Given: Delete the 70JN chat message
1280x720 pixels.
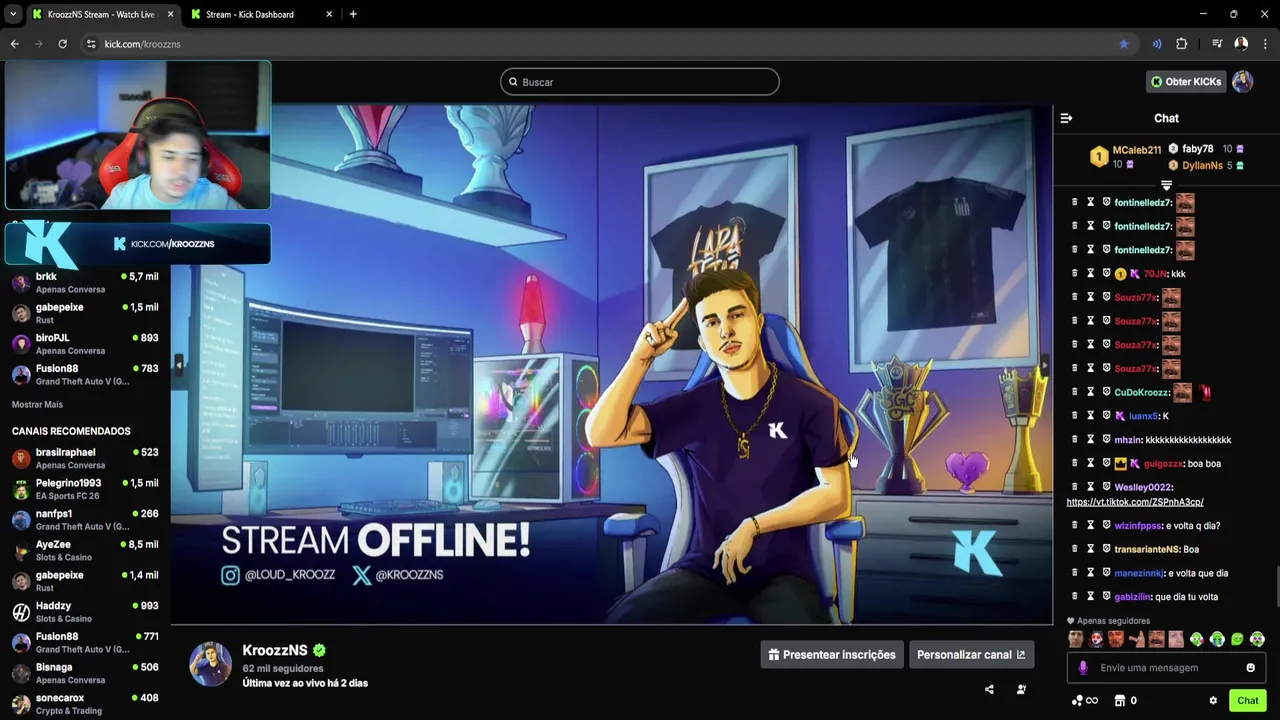Looking at the screenshot, I should 1075,273.
